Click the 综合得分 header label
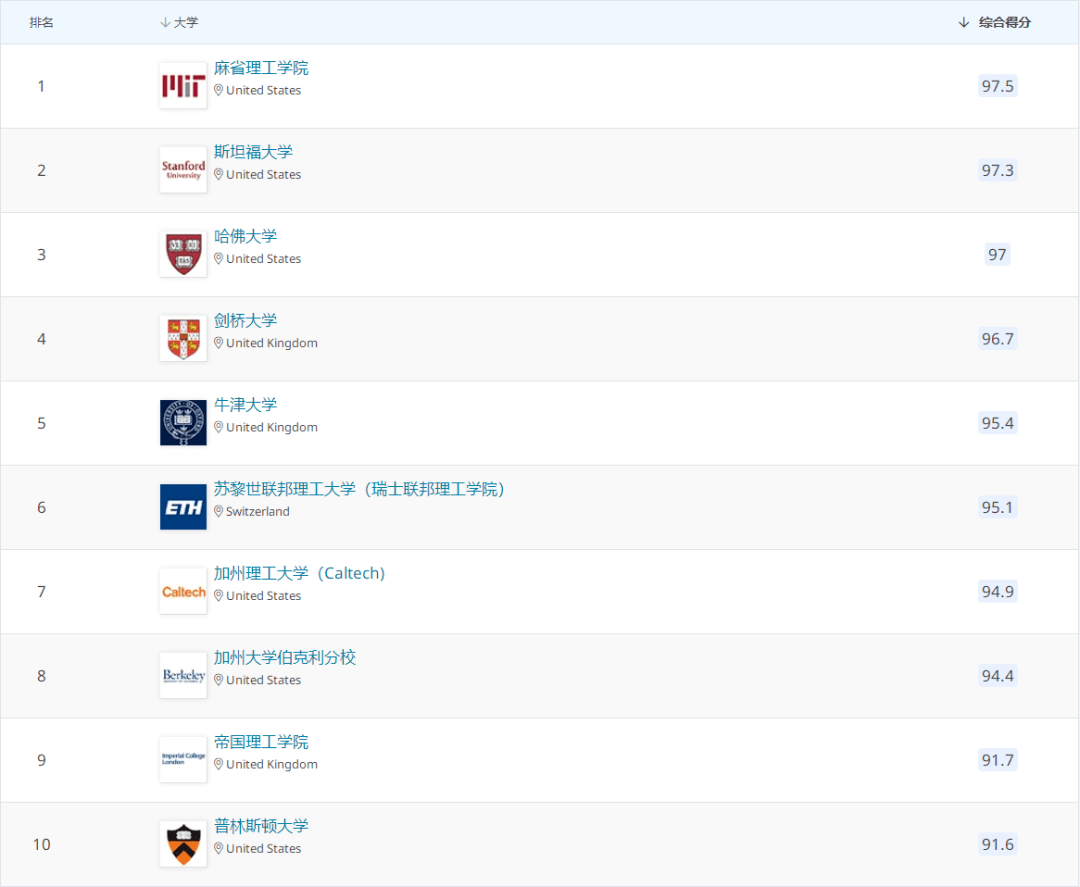 [1005, 23]
